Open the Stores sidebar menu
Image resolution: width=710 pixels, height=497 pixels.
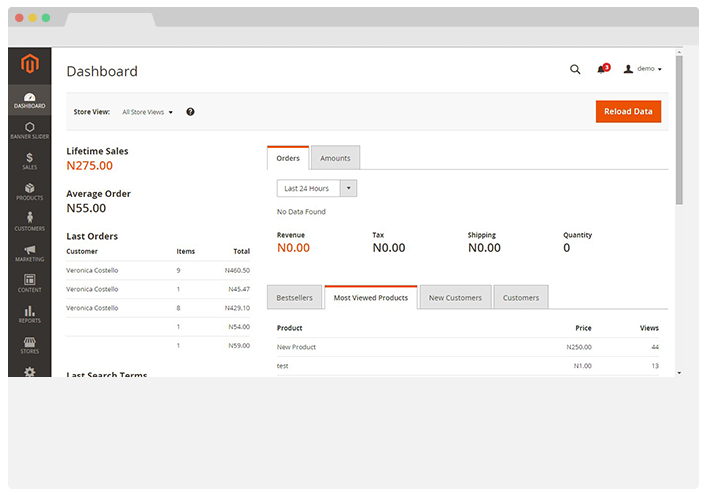click(29, 345)
